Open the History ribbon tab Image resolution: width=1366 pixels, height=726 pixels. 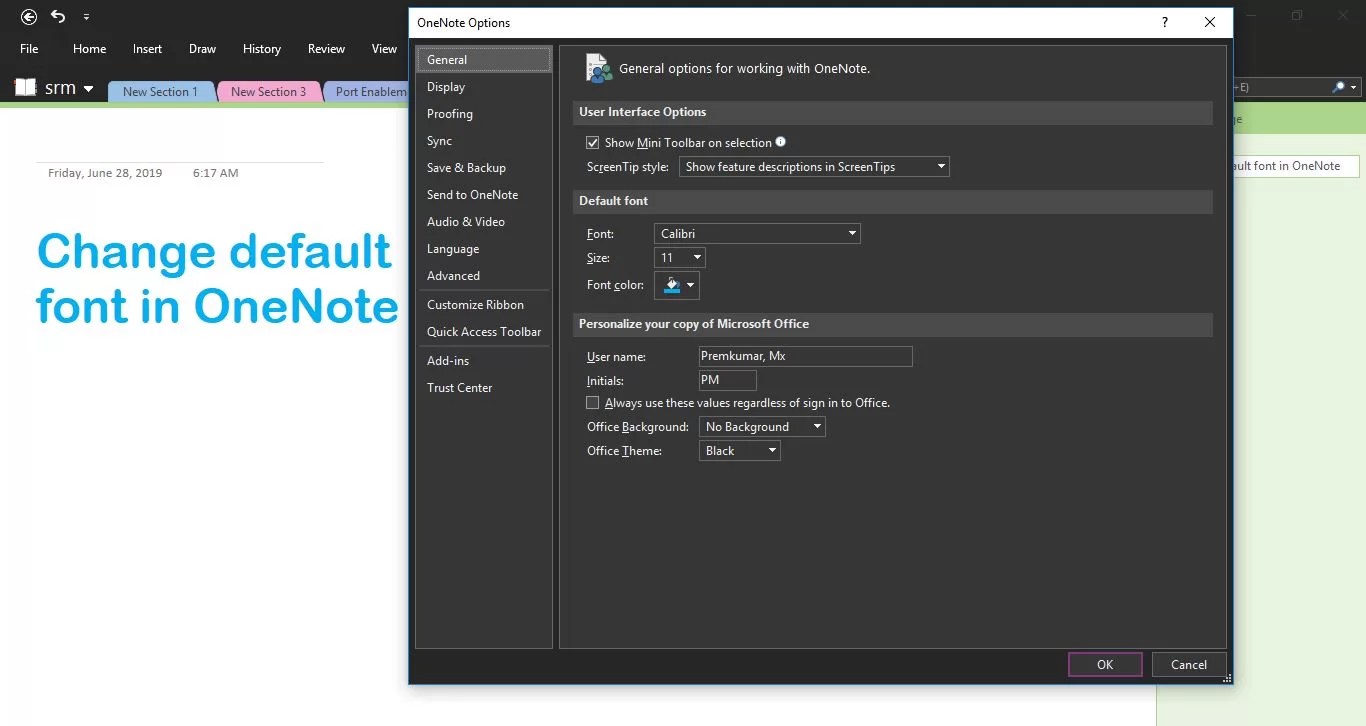pos(262,49)
